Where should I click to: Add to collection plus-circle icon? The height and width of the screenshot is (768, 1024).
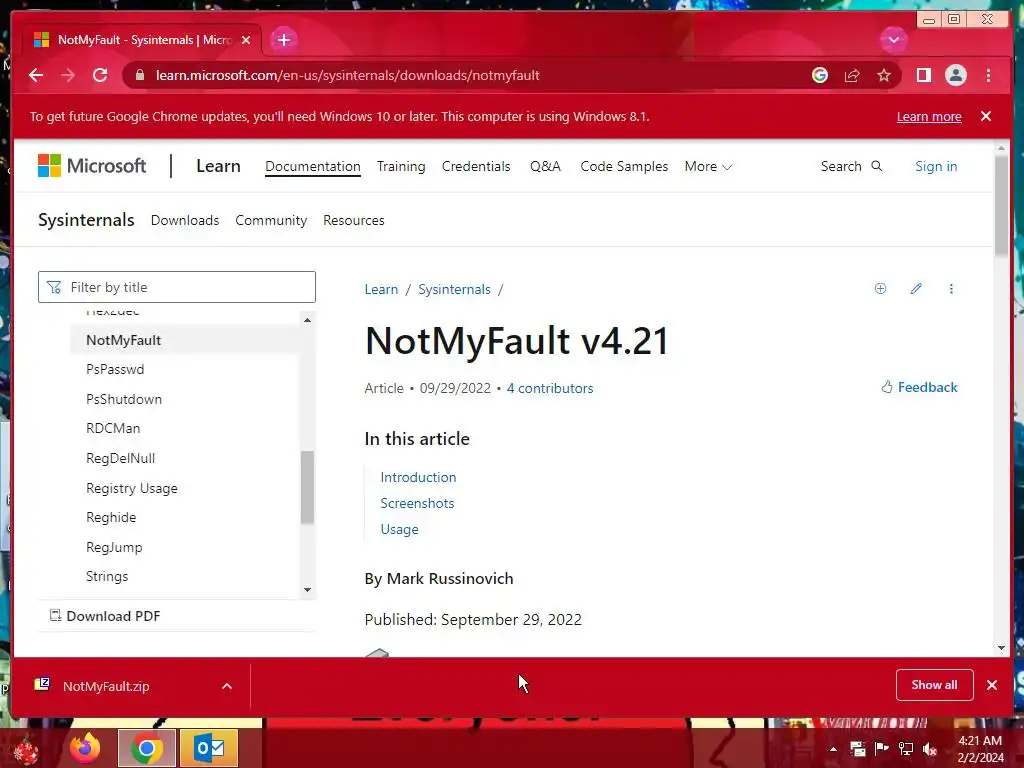[880, 289]
